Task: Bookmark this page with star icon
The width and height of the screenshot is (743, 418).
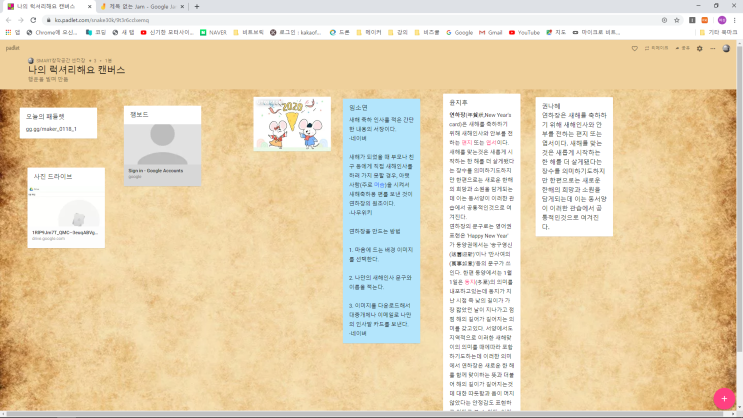Action: click(677, 20)
